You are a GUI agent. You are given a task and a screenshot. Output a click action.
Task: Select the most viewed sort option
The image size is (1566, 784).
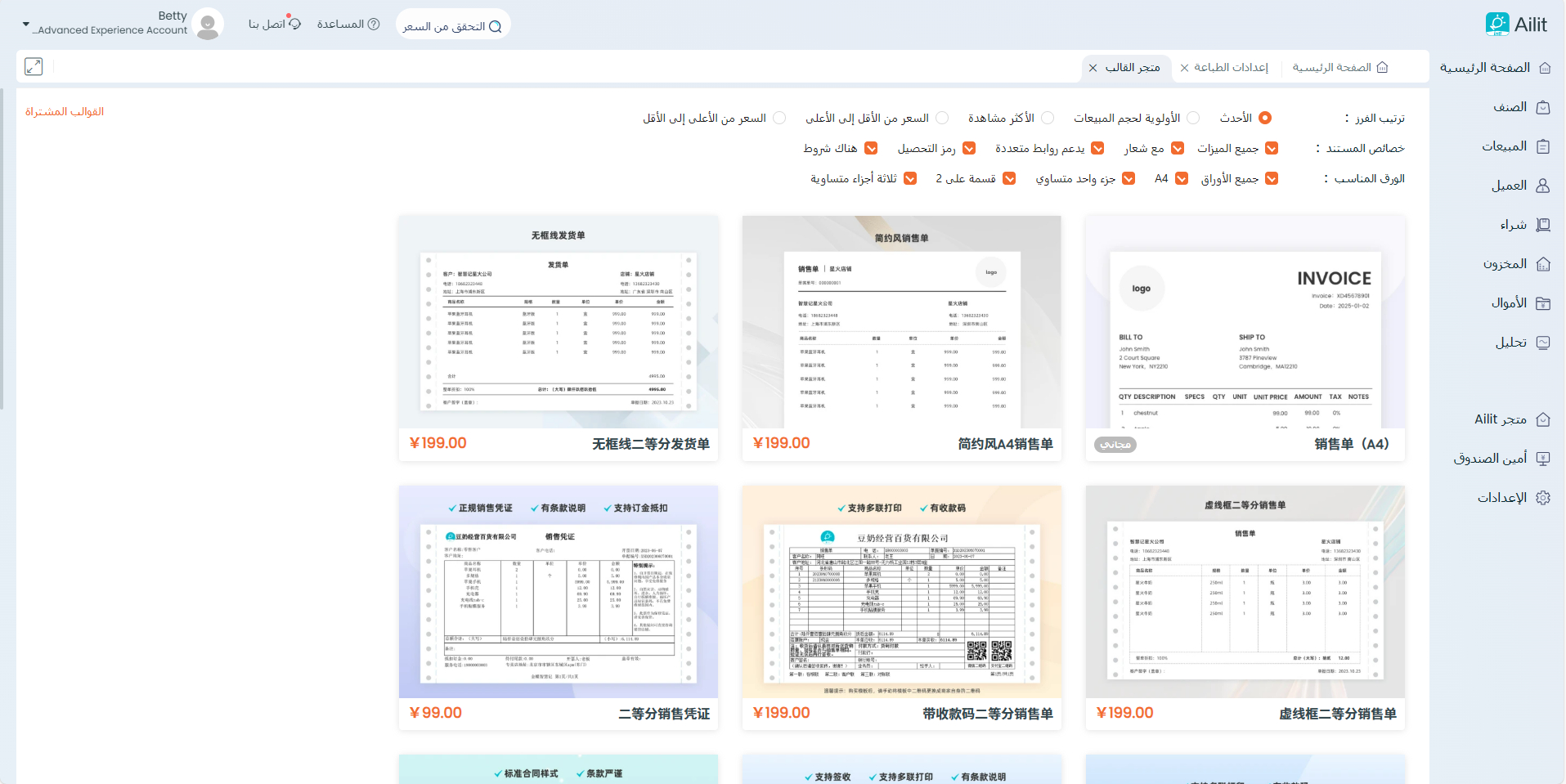click(1048, 118)
